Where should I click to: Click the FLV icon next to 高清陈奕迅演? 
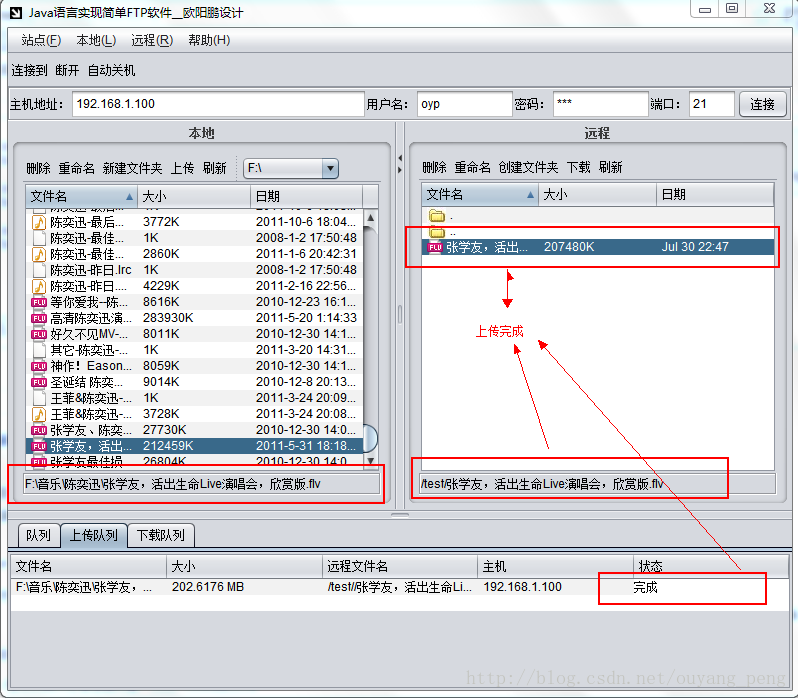(x=39, y=318)
